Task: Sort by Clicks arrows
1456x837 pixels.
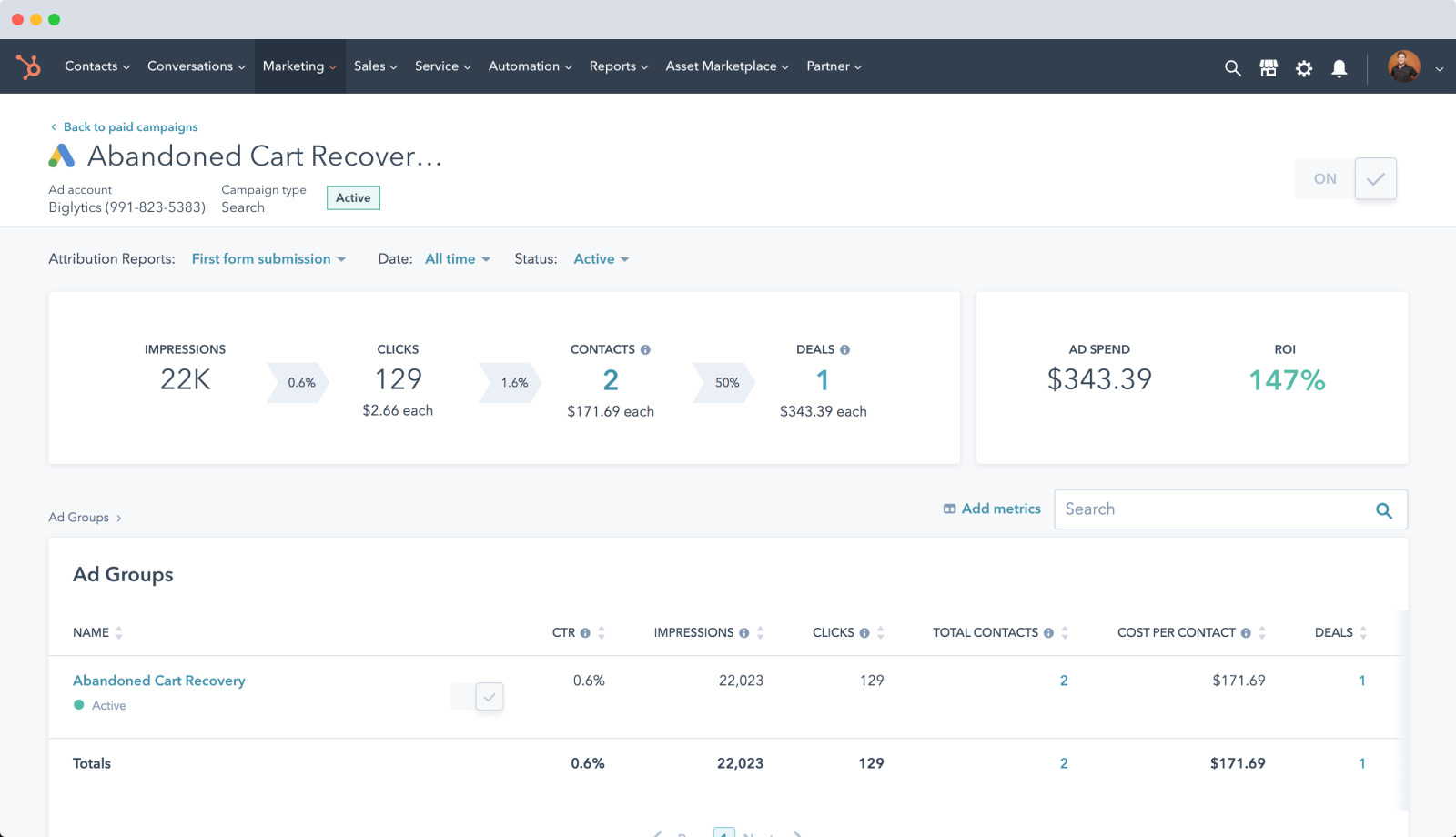Action: click(881, 633)
